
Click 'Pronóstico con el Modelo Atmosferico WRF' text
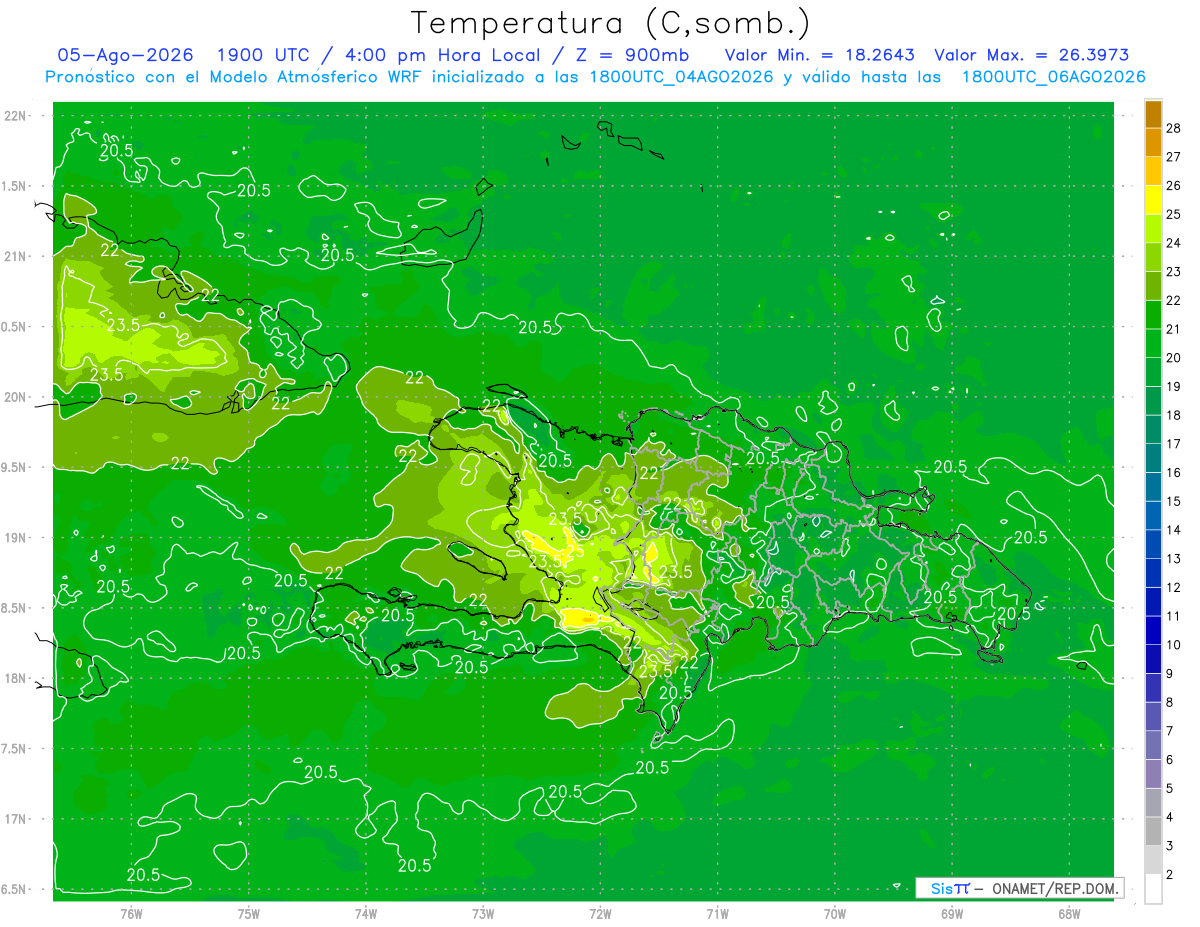click(x=234, y=77)
